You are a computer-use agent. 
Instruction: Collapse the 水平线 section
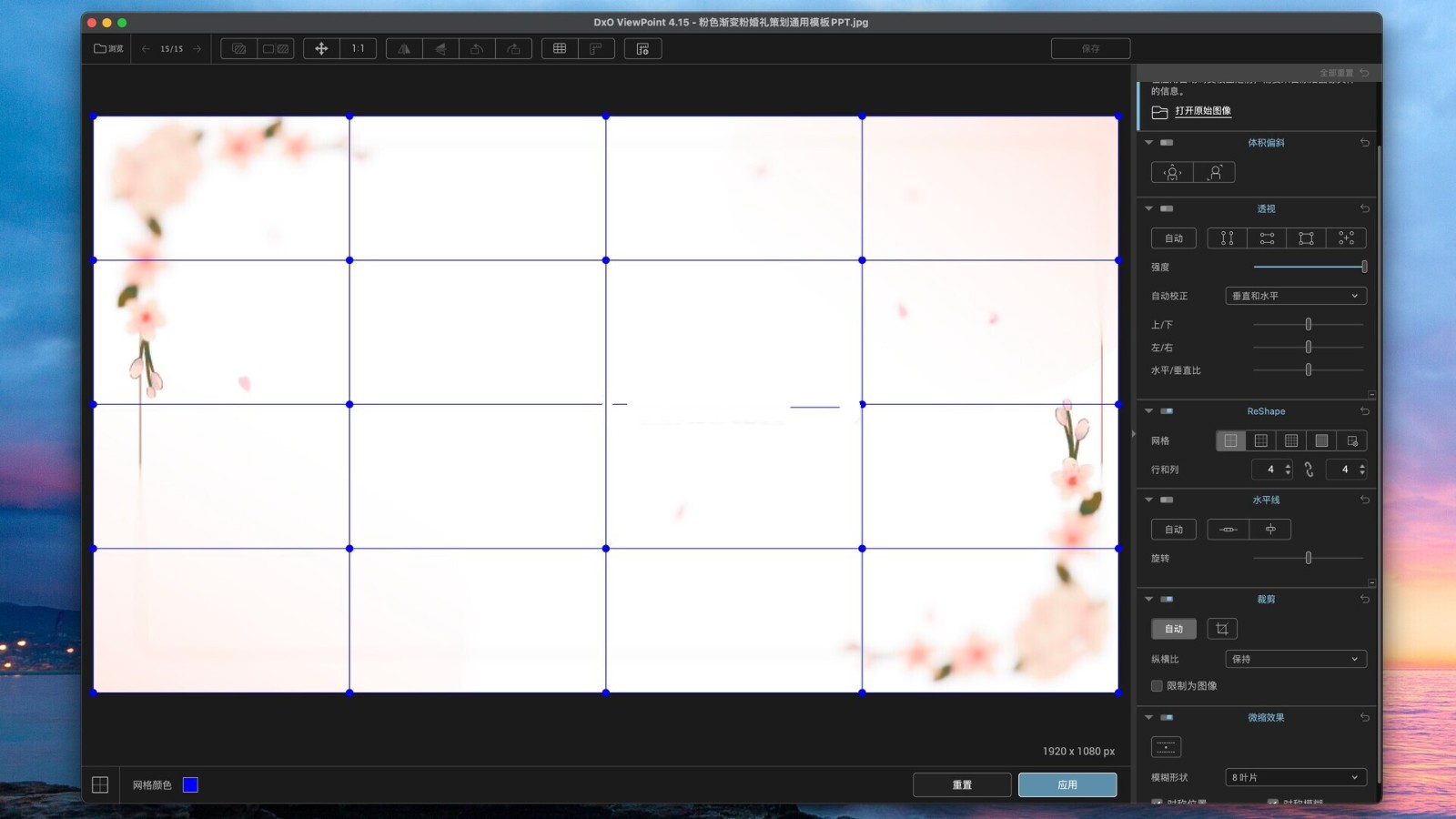tap(1148, 500)
